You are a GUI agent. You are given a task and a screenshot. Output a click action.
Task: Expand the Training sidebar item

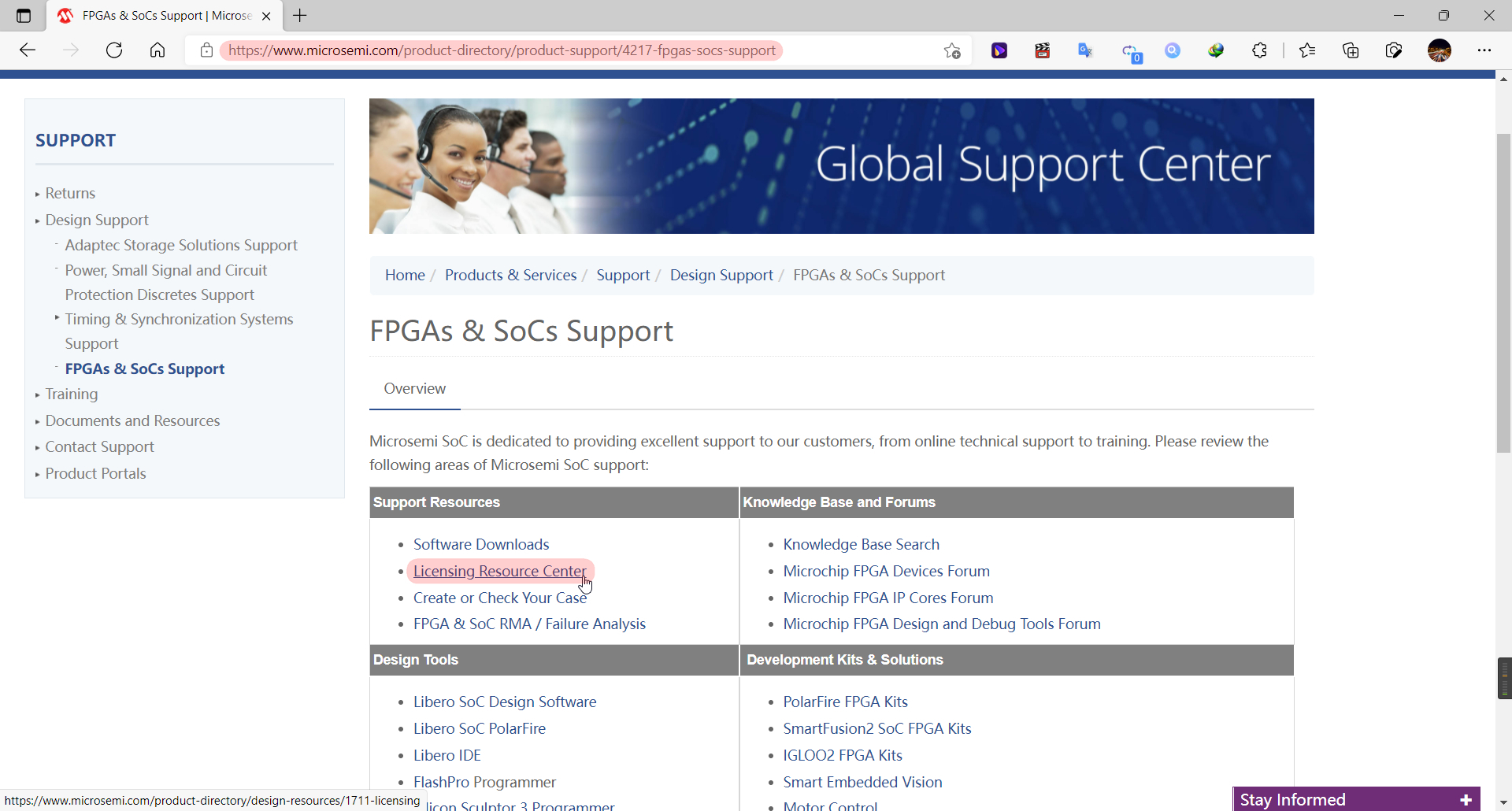72,394
